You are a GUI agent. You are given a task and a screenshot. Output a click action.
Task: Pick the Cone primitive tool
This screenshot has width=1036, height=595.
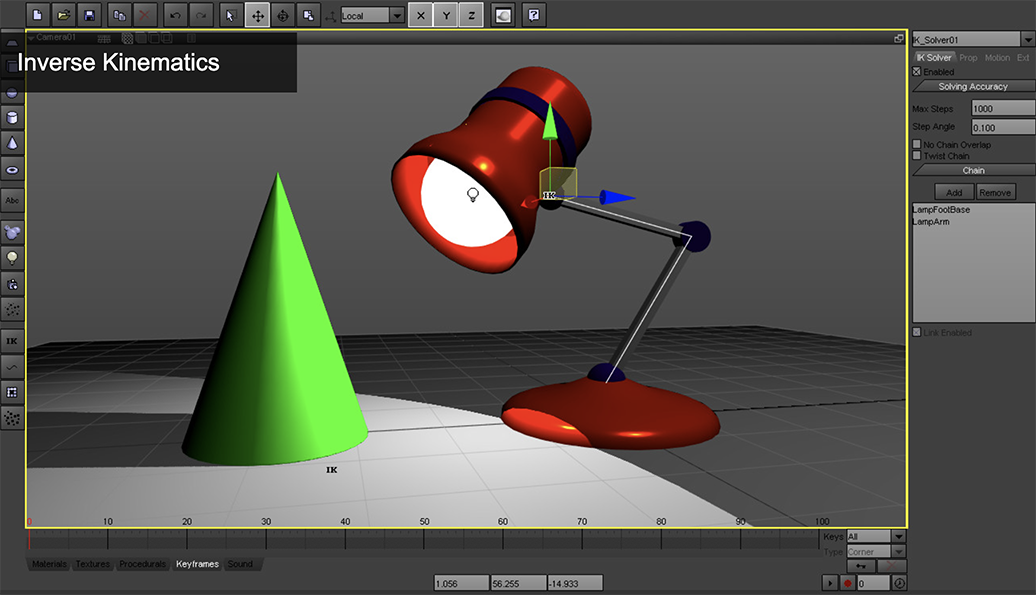point(12,143)
